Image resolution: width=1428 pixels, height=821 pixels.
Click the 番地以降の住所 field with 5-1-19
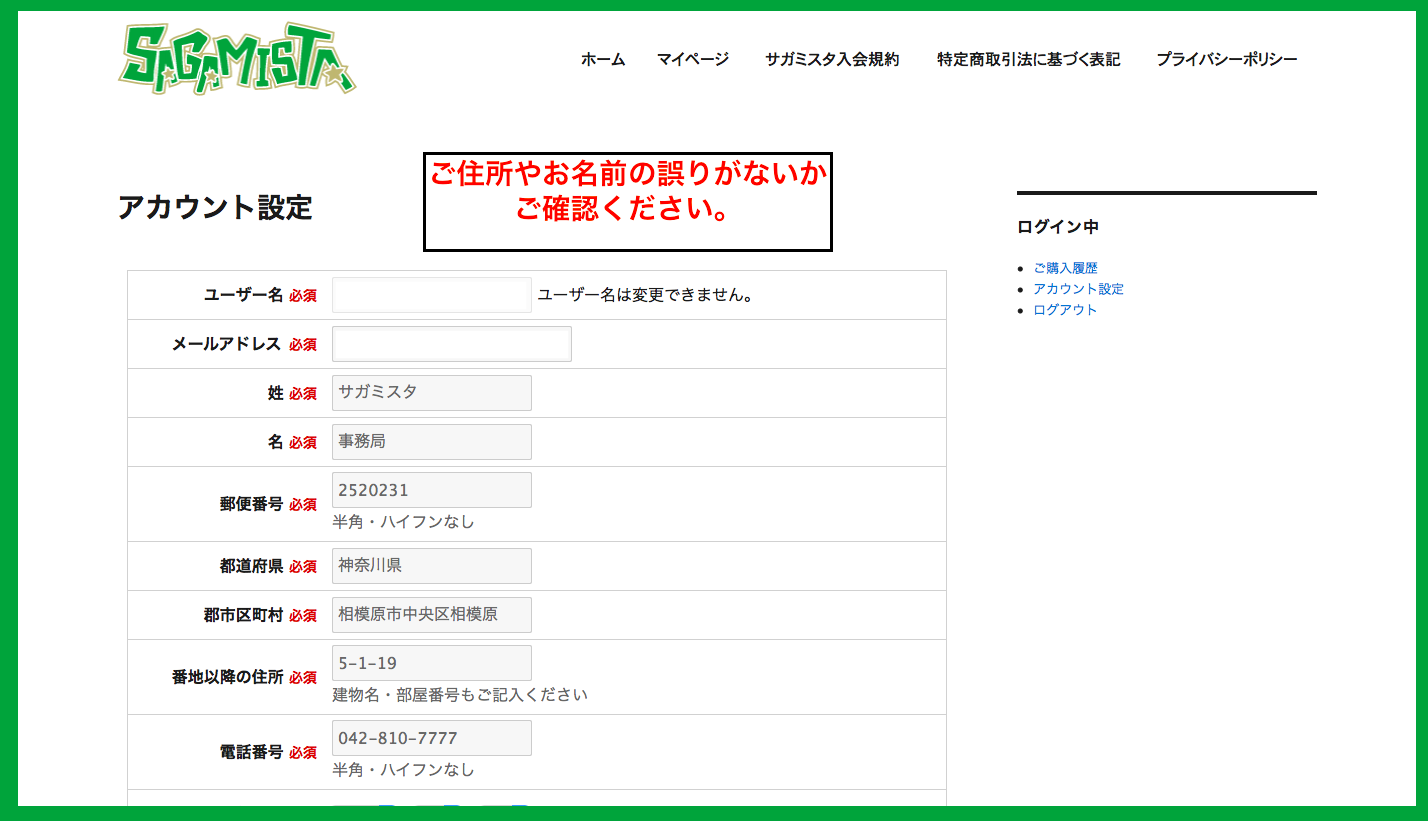(x=432, y=663)
